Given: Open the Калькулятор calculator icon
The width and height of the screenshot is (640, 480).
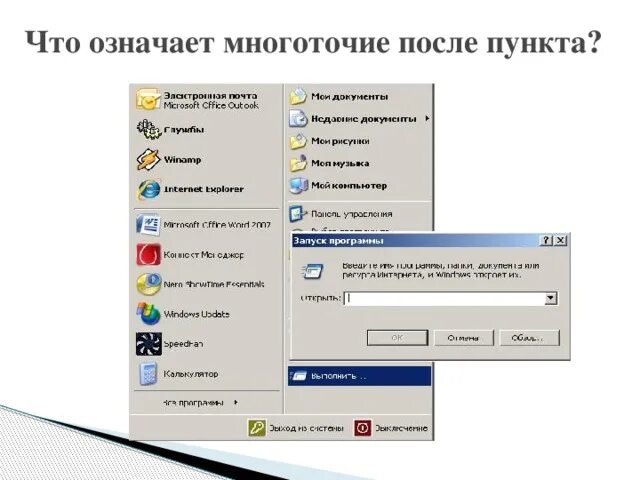Looking at the screenshot, I should click(148, 373).
